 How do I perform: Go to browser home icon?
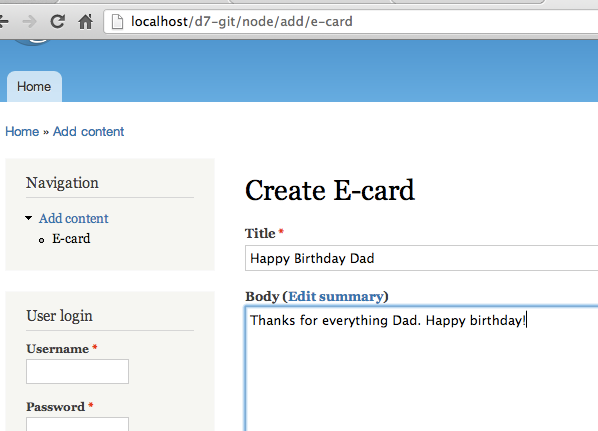click(85, 21)
